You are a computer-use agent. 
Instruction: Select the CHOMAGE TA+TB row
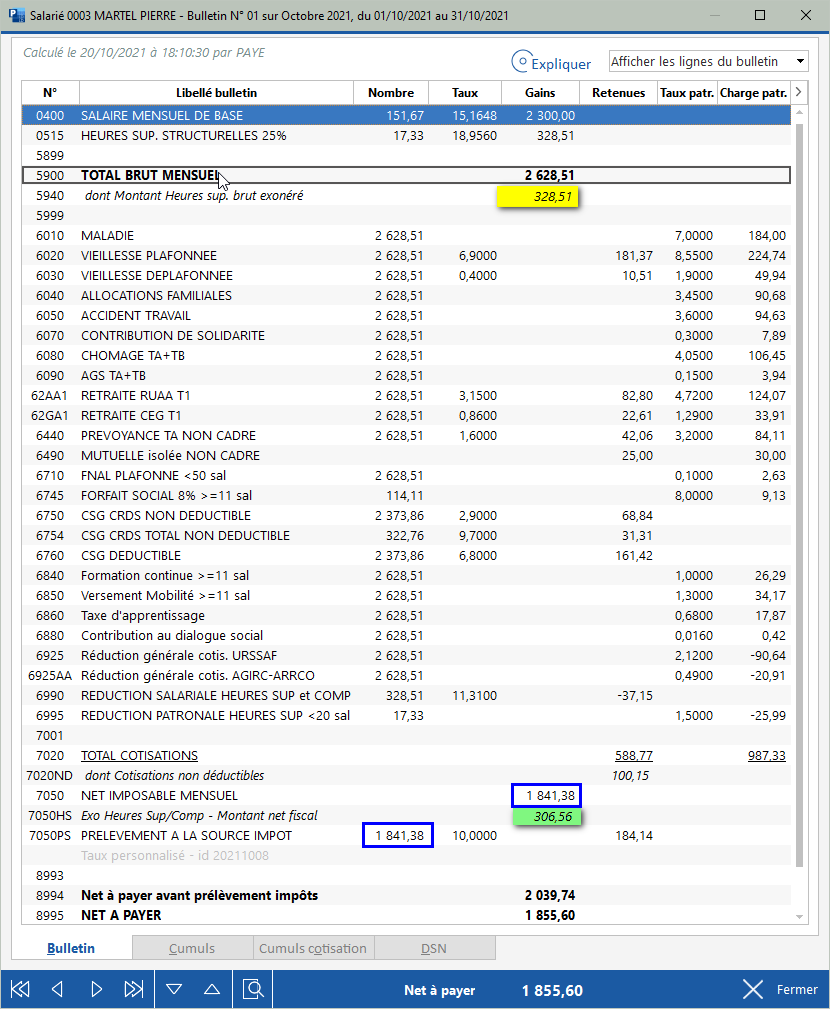click(x=406, y=355)
